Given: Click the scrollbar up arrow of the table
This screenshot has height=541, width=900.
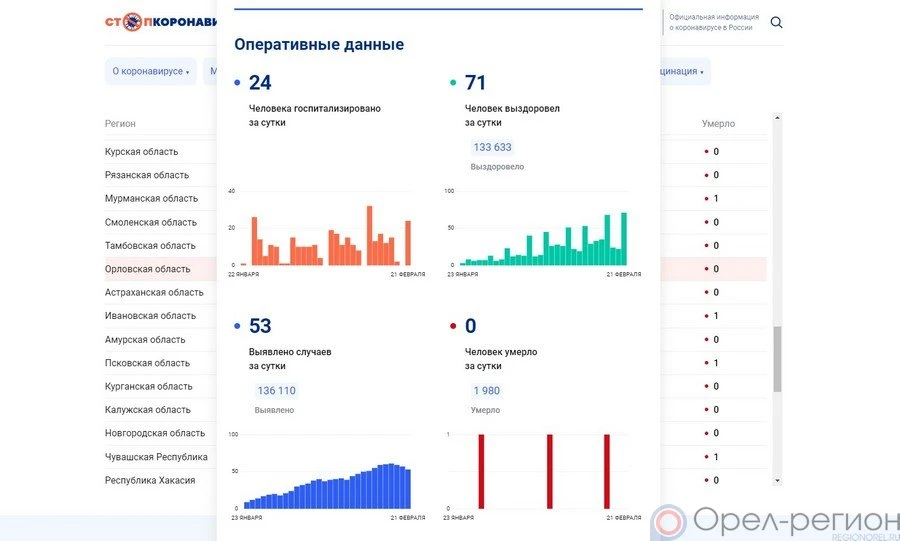Looking at the screenshot, I should [778, 117].
